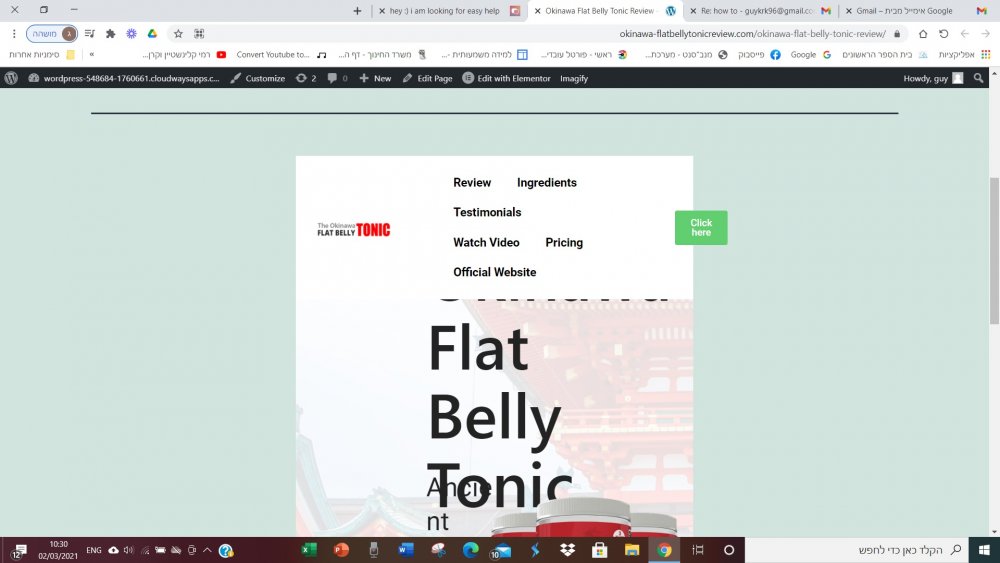Click the Testimonials navigation link
Image resolution: width=1000 pixels, height=563 pixels.
click(x=487, y=212)
